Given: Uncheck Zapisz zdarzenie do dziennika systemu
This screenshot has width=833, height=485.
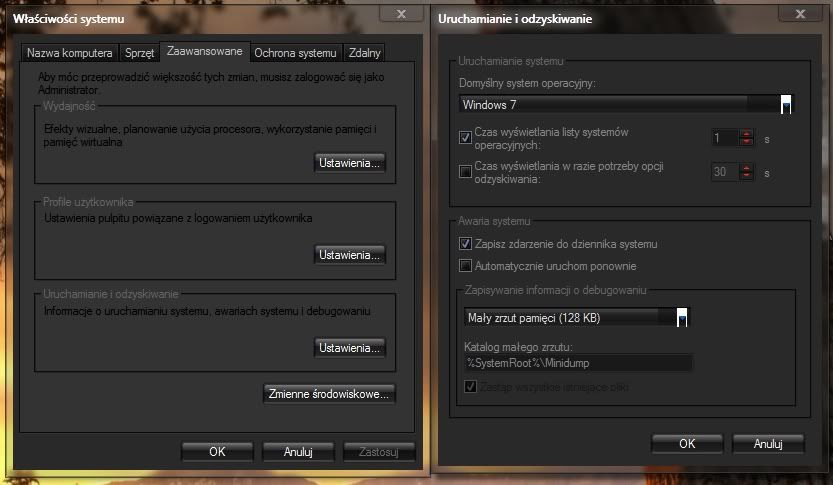Looking at the screenshot, I should tap(465, 244).
